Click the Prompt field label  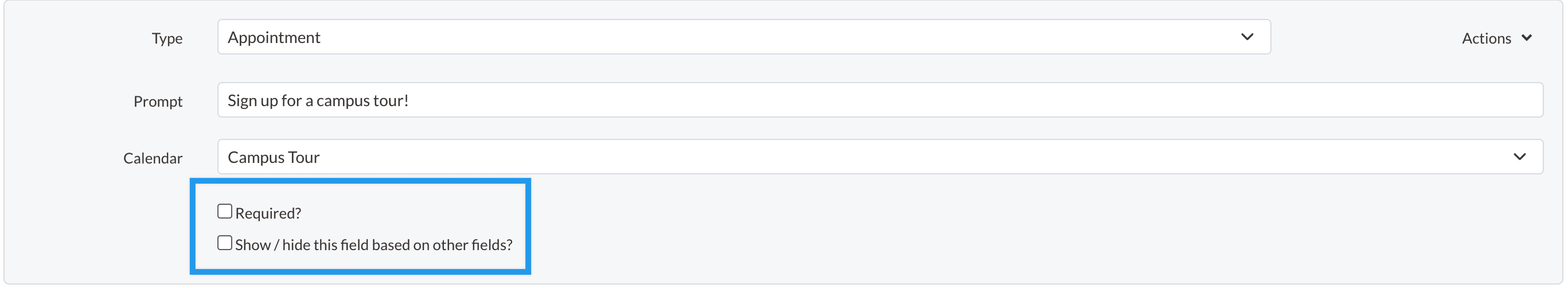(158, 102)
